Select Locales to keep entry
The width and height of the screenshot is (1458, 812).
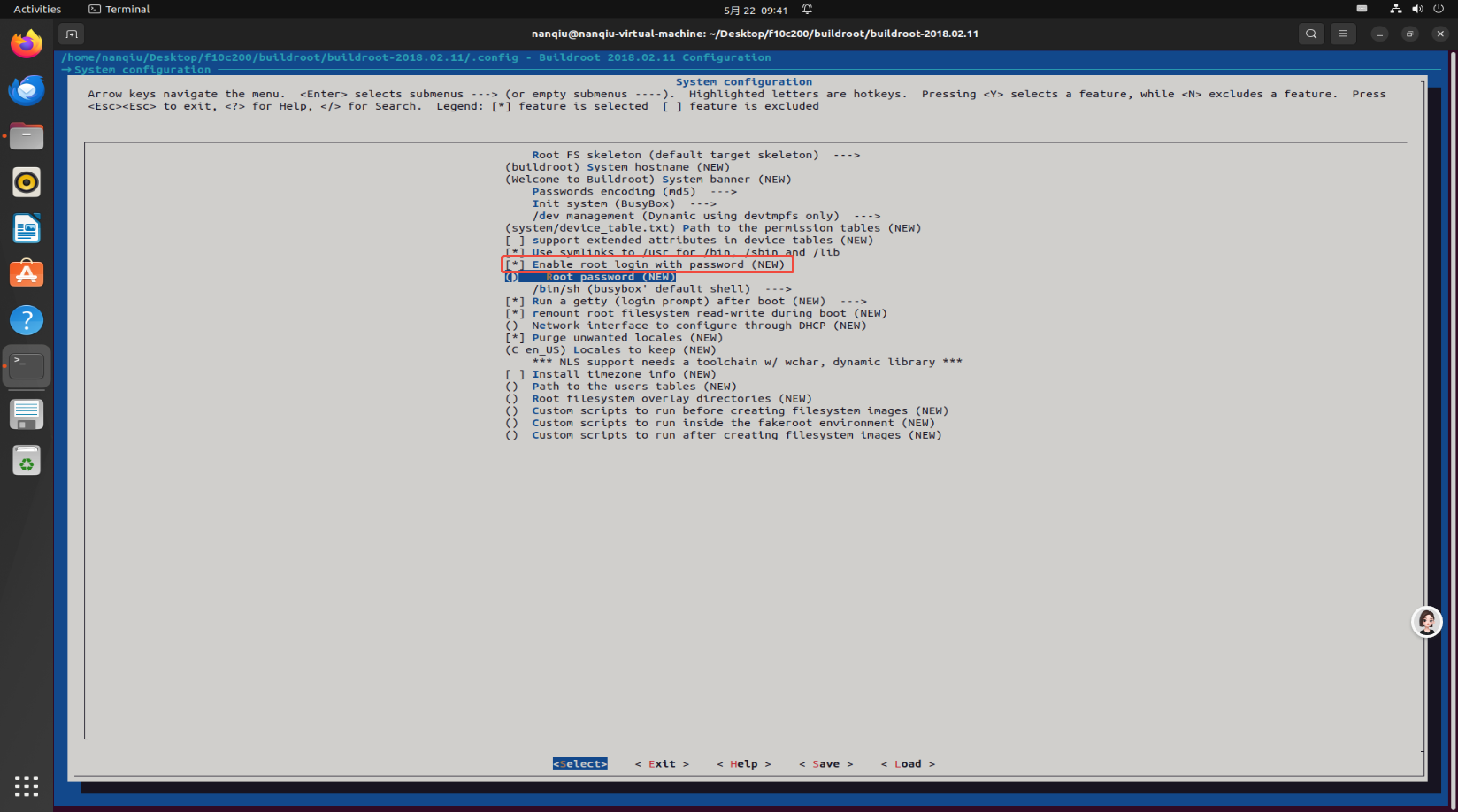pyautogui.click(x=610, y=350)
